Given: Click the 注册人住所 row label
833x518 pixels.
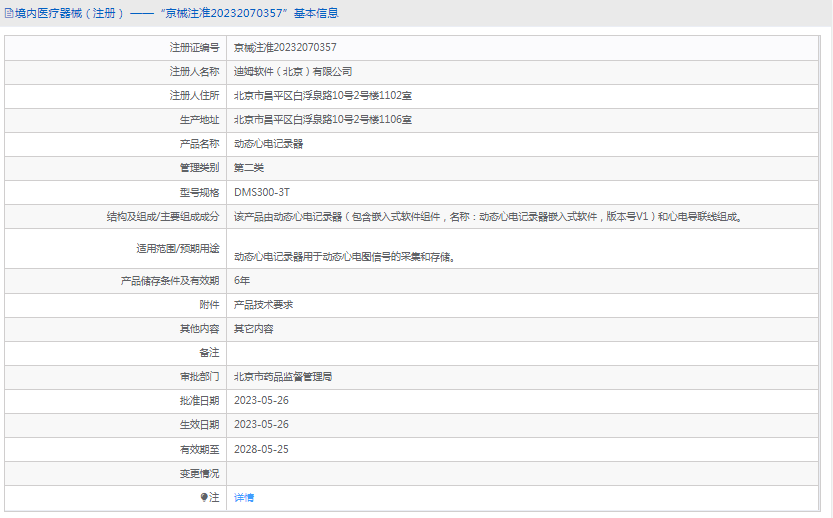Looking at the screenshot, I should click(194, 96).
